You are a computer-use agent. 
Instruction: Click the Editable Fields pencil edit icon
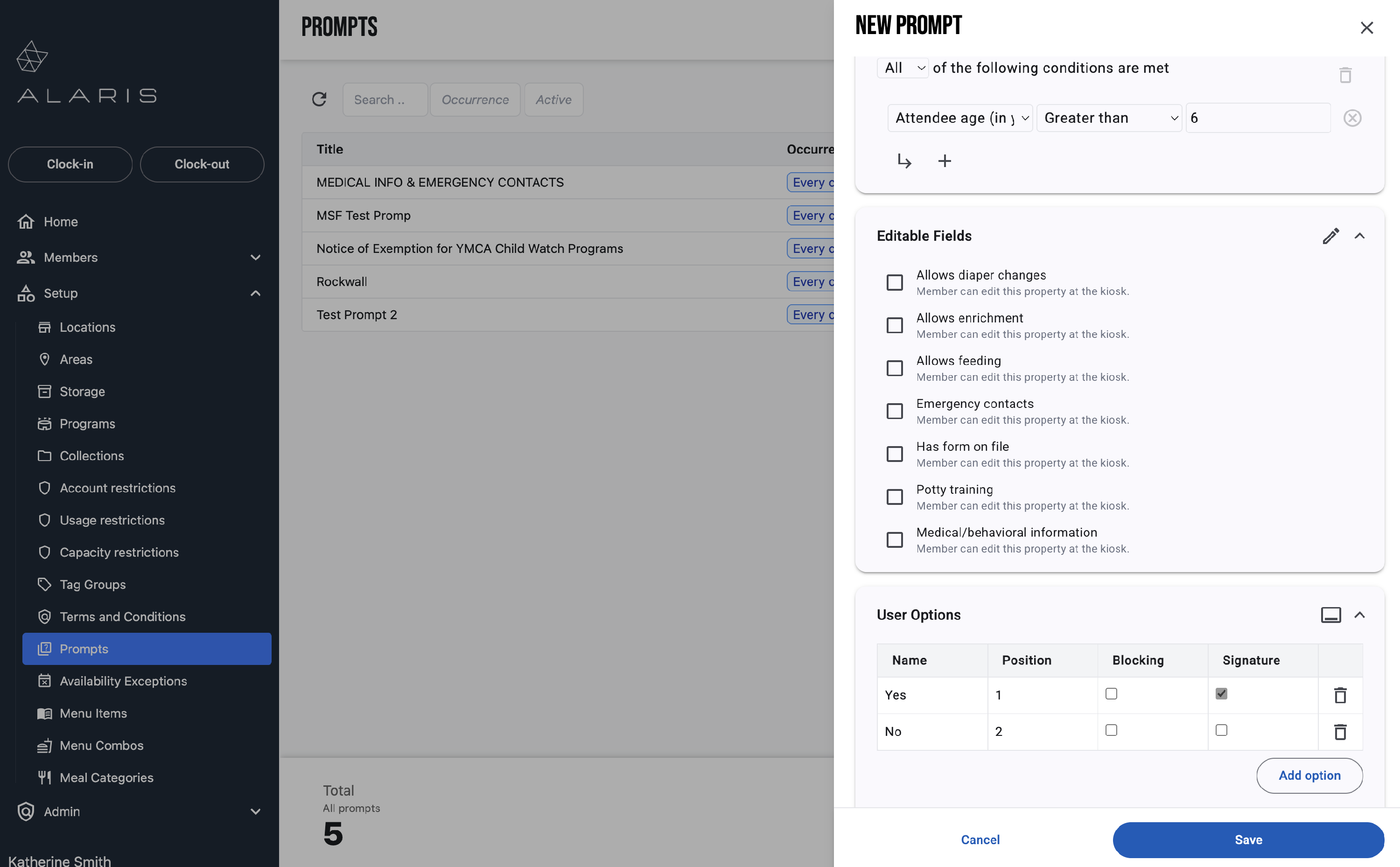(1330, 236)
